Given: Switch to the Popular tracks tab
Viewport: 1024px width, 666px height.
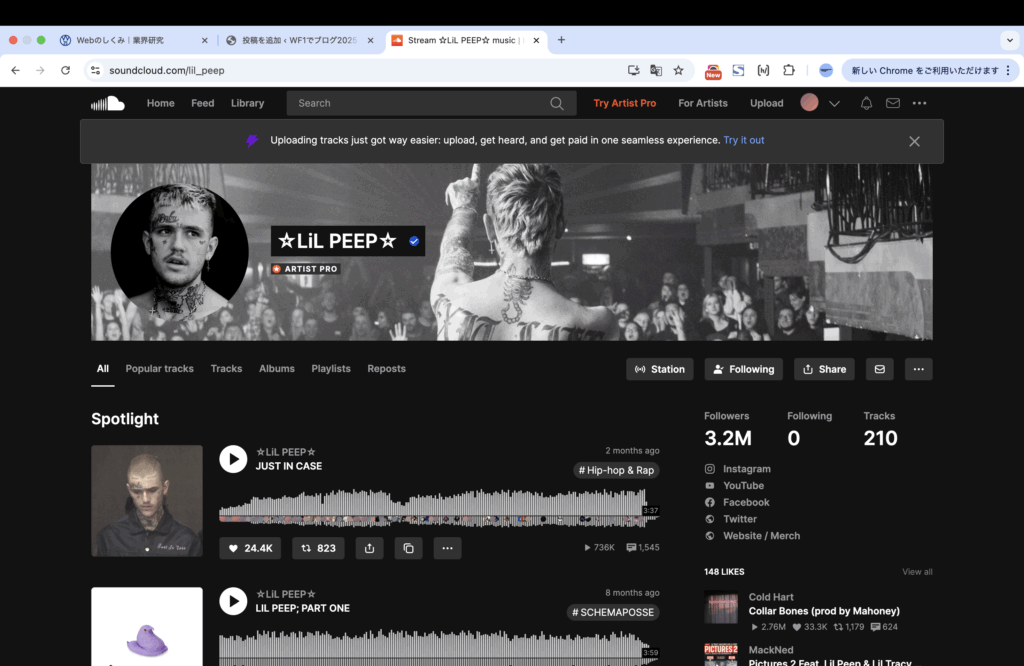Looking at the screenshot, I should tap(159, 369).
